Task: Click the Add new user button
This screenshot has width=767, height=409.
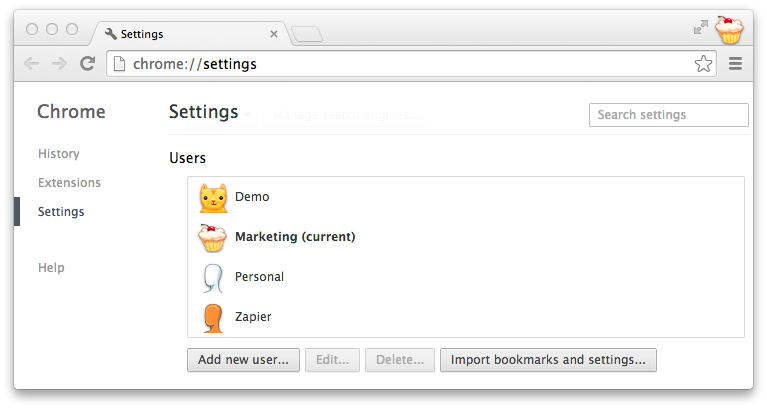Action: (243, 360)
